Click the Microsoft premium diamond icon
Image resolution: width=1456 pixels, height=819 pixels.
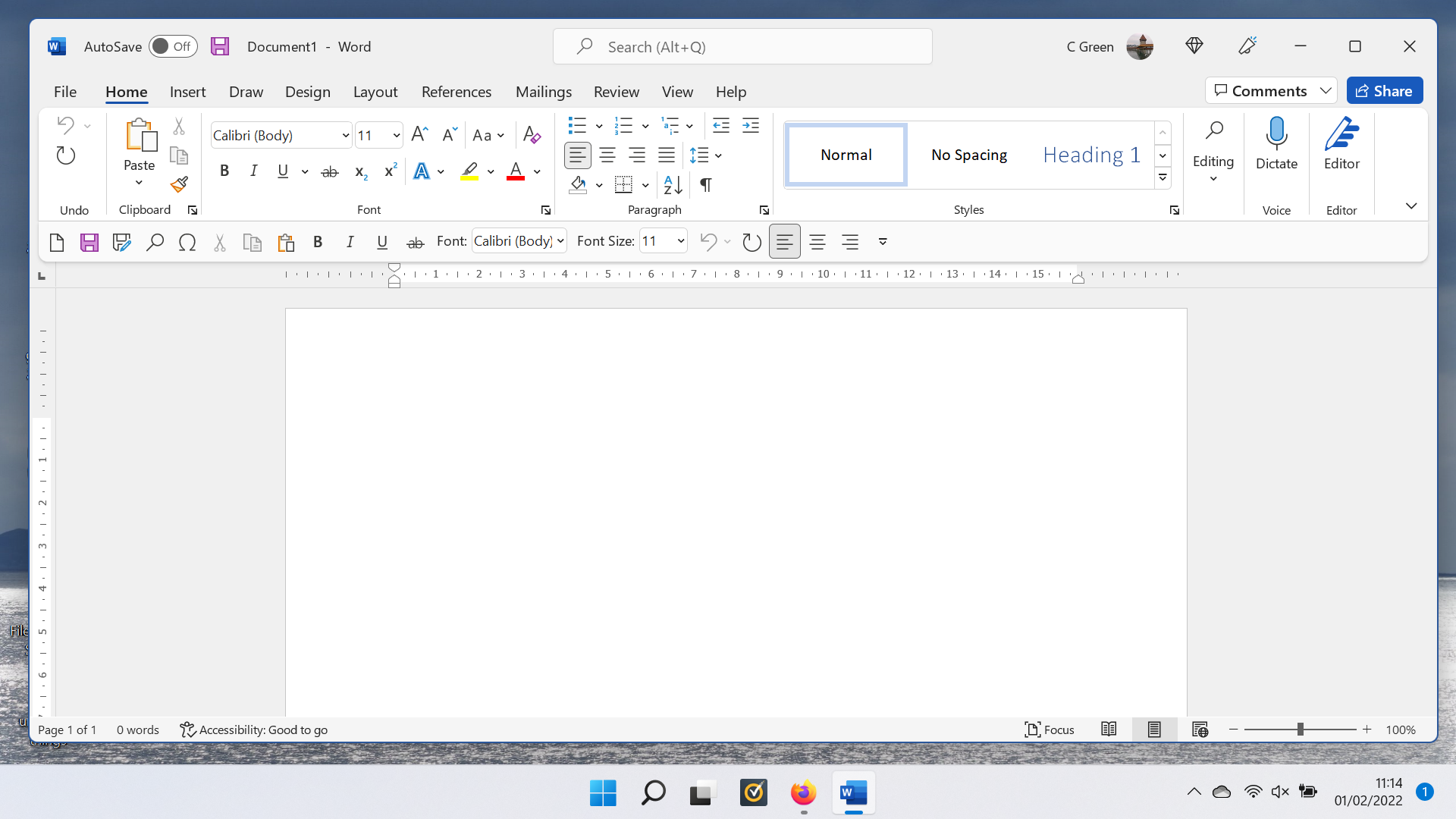click(1194, 46)
